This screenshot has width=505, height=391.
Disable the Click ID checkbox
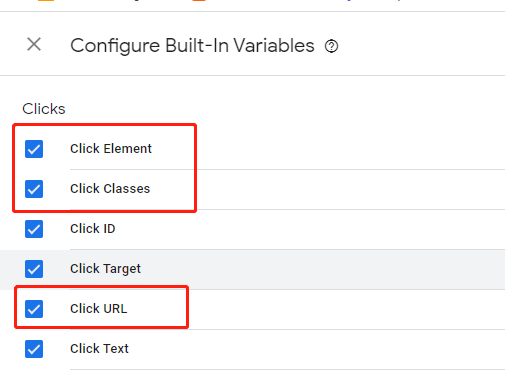34,229
